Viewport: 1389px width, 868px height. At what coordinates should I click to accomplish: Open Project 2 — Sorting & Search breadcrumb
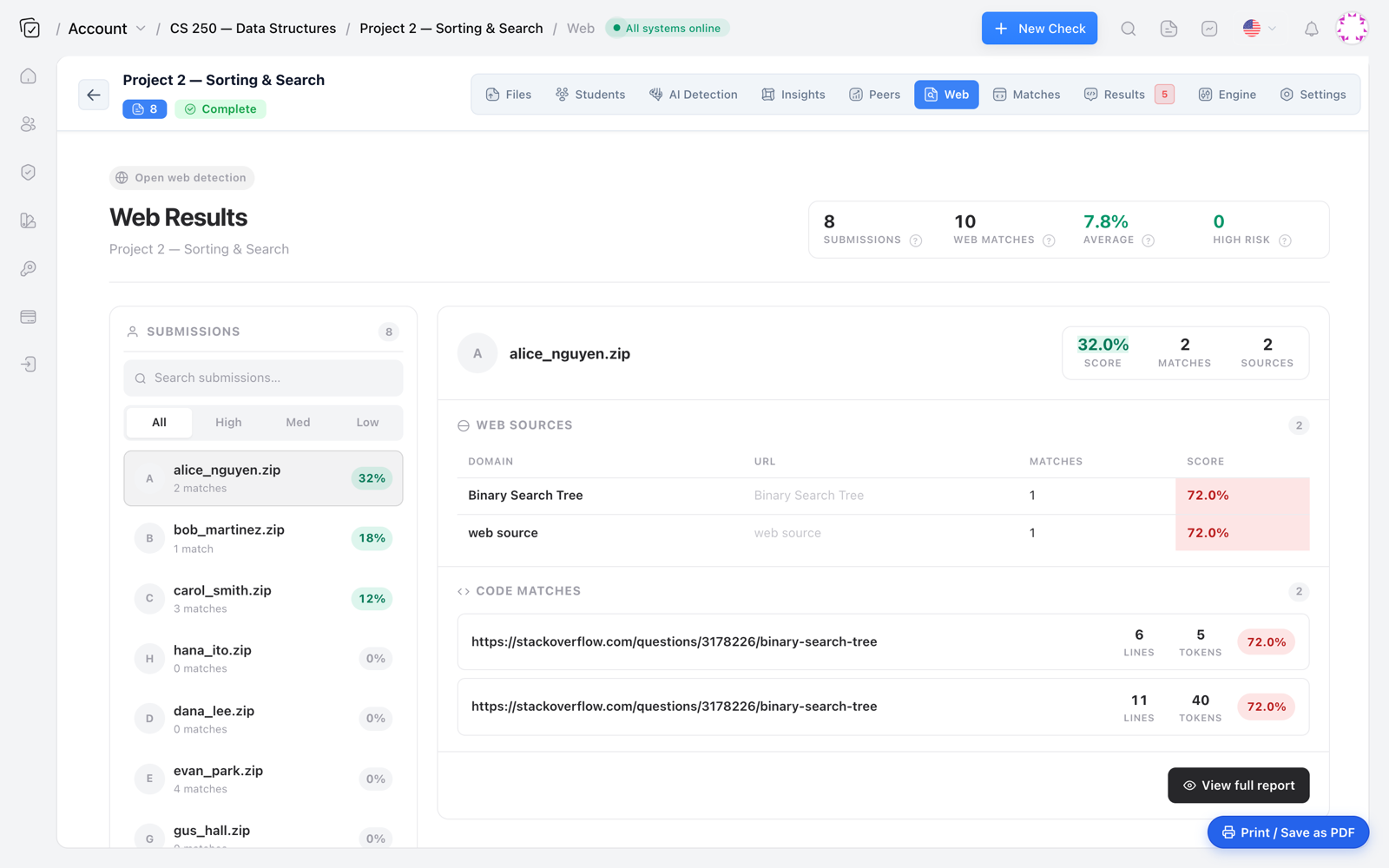[x=451, y=29]
